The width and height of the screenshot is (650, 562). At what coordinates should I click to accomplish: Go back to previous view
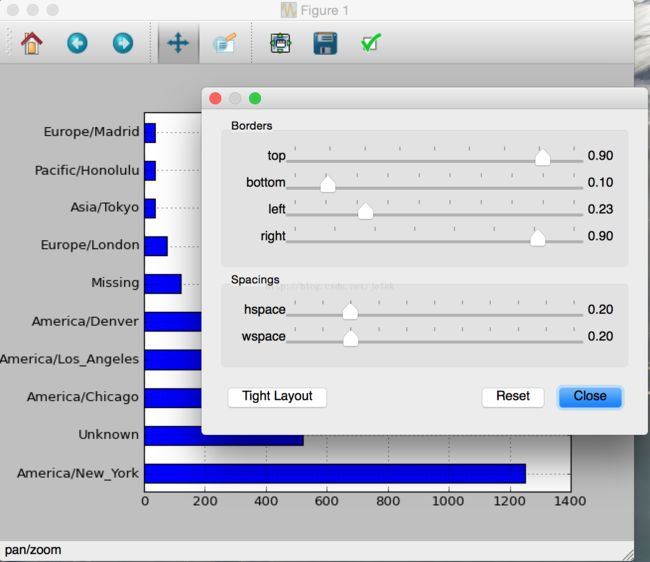[x=77, y=44]
